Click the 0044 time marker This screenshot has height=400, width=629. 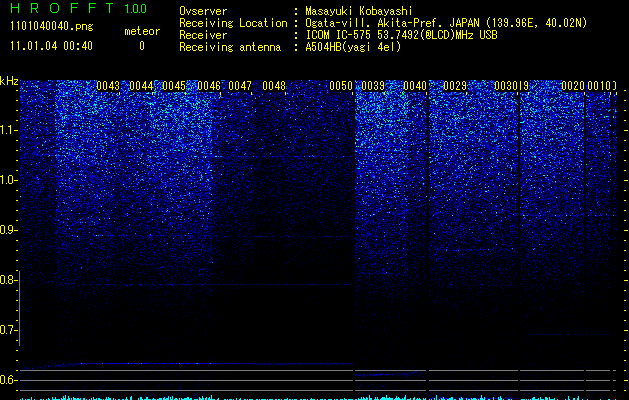click(x=142, y=86)
